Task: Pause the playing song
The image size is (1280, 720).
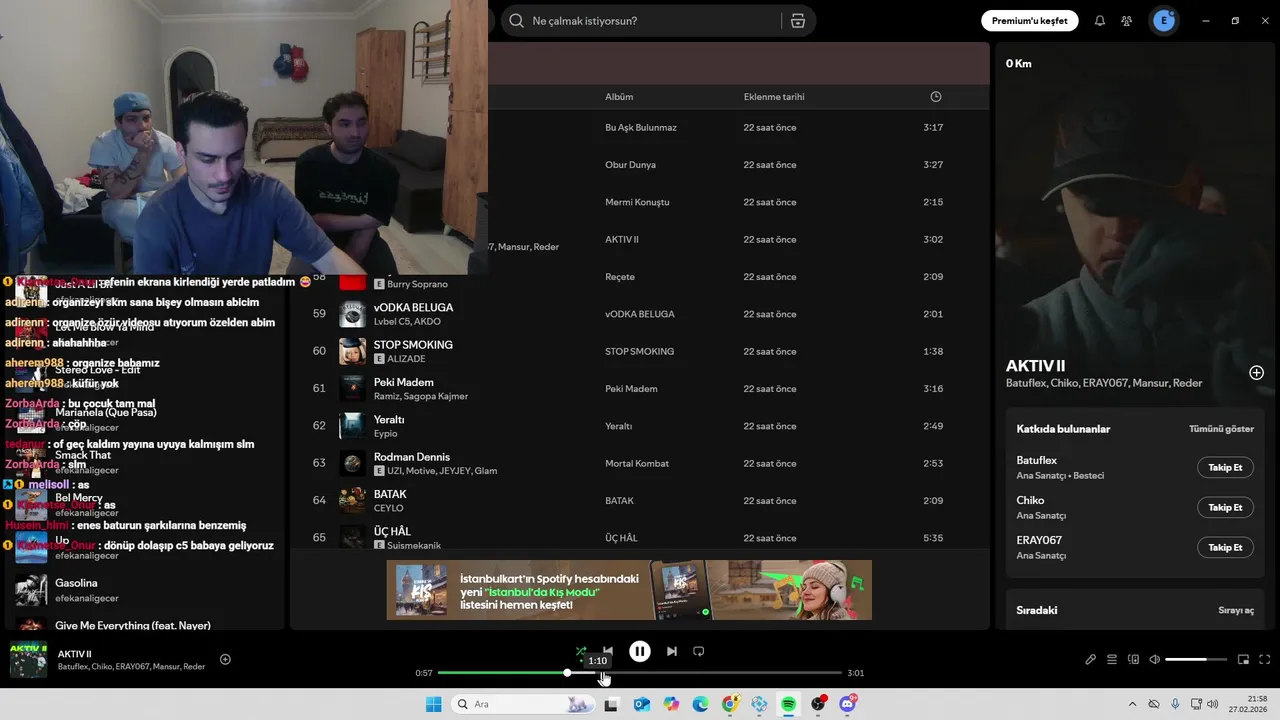Action: tap(640, 651)
